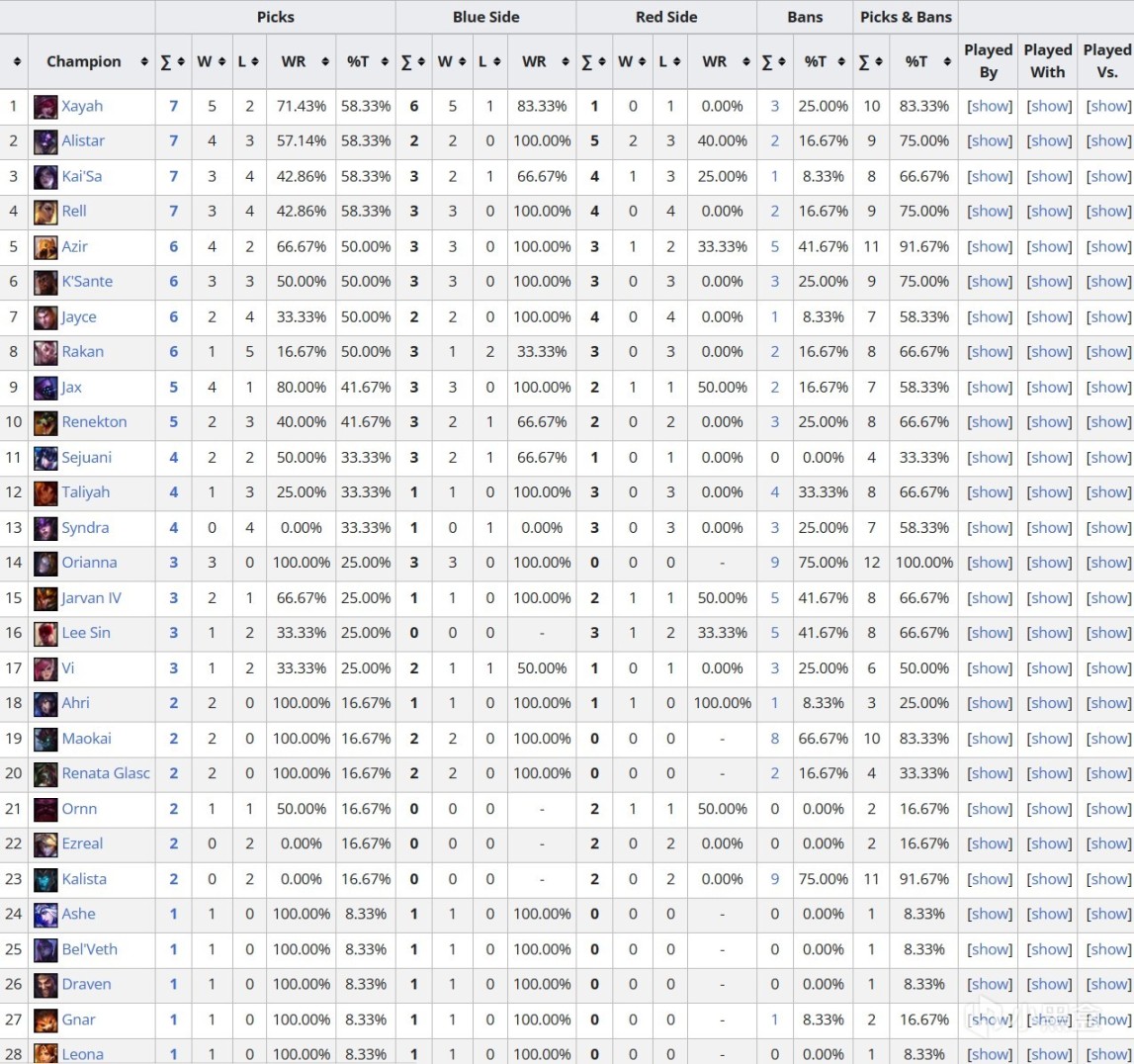
Task: Click Rell's champion portrait icon
Action: 45,212
